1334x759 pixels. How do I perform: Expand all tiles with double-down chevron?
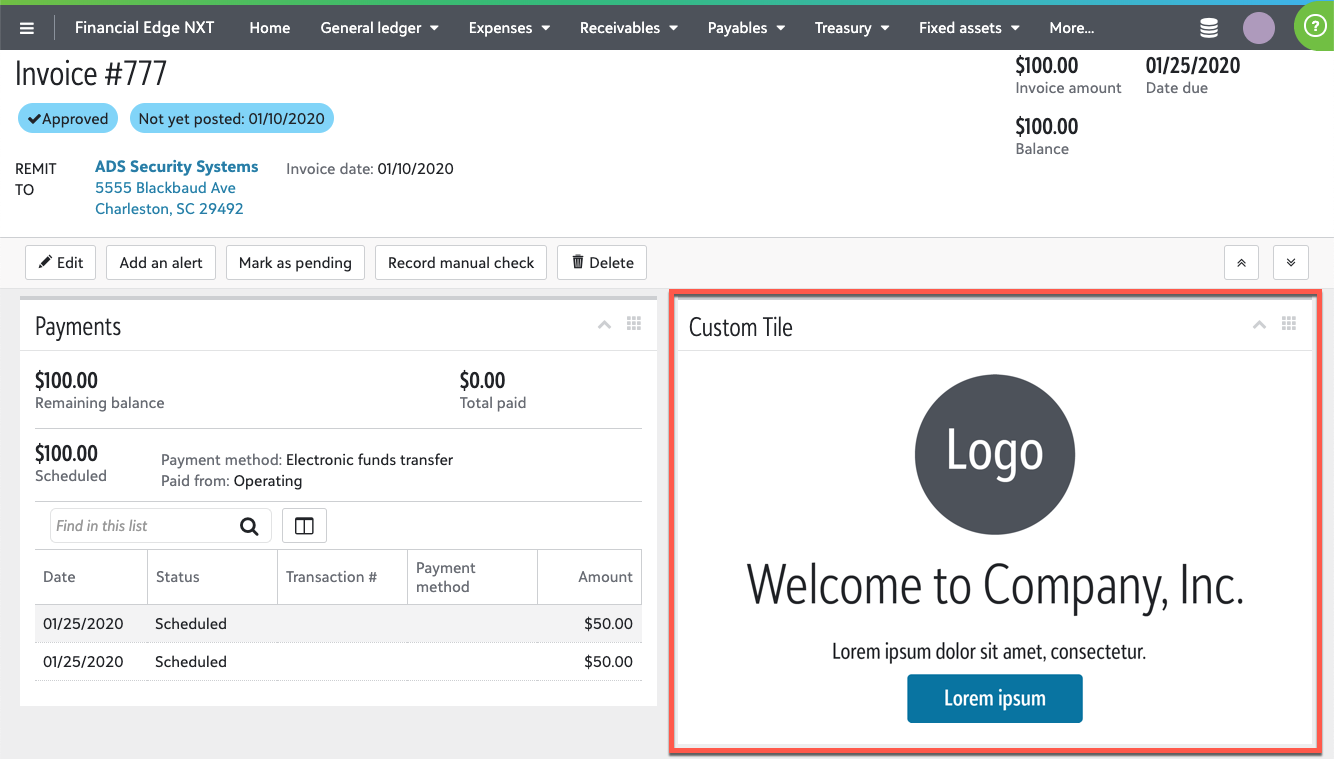(x=1290, y=263)
